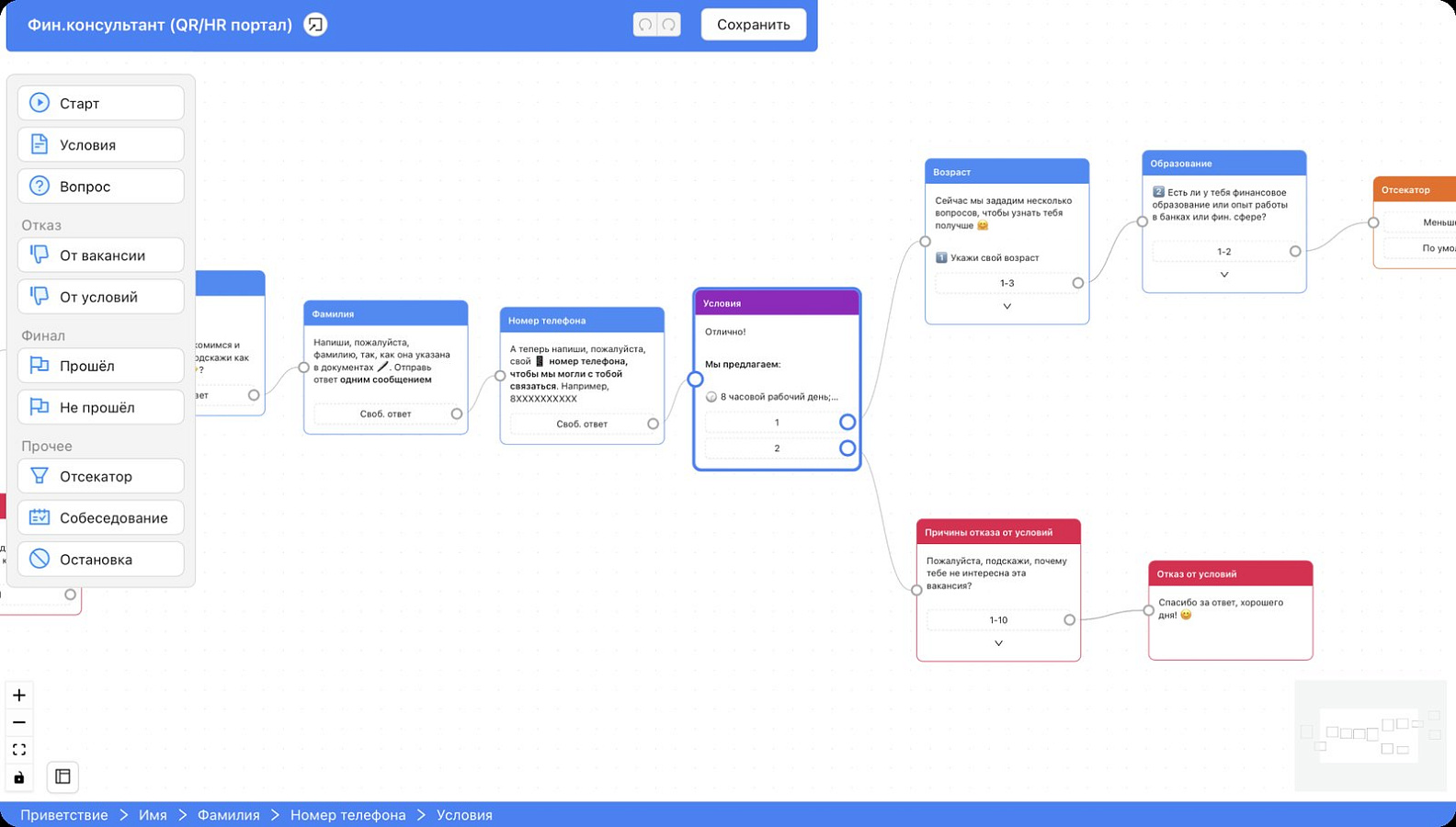Click the minimap overview
The width and height of the screenshot is (1456, 827).
tap(1370, 735)
